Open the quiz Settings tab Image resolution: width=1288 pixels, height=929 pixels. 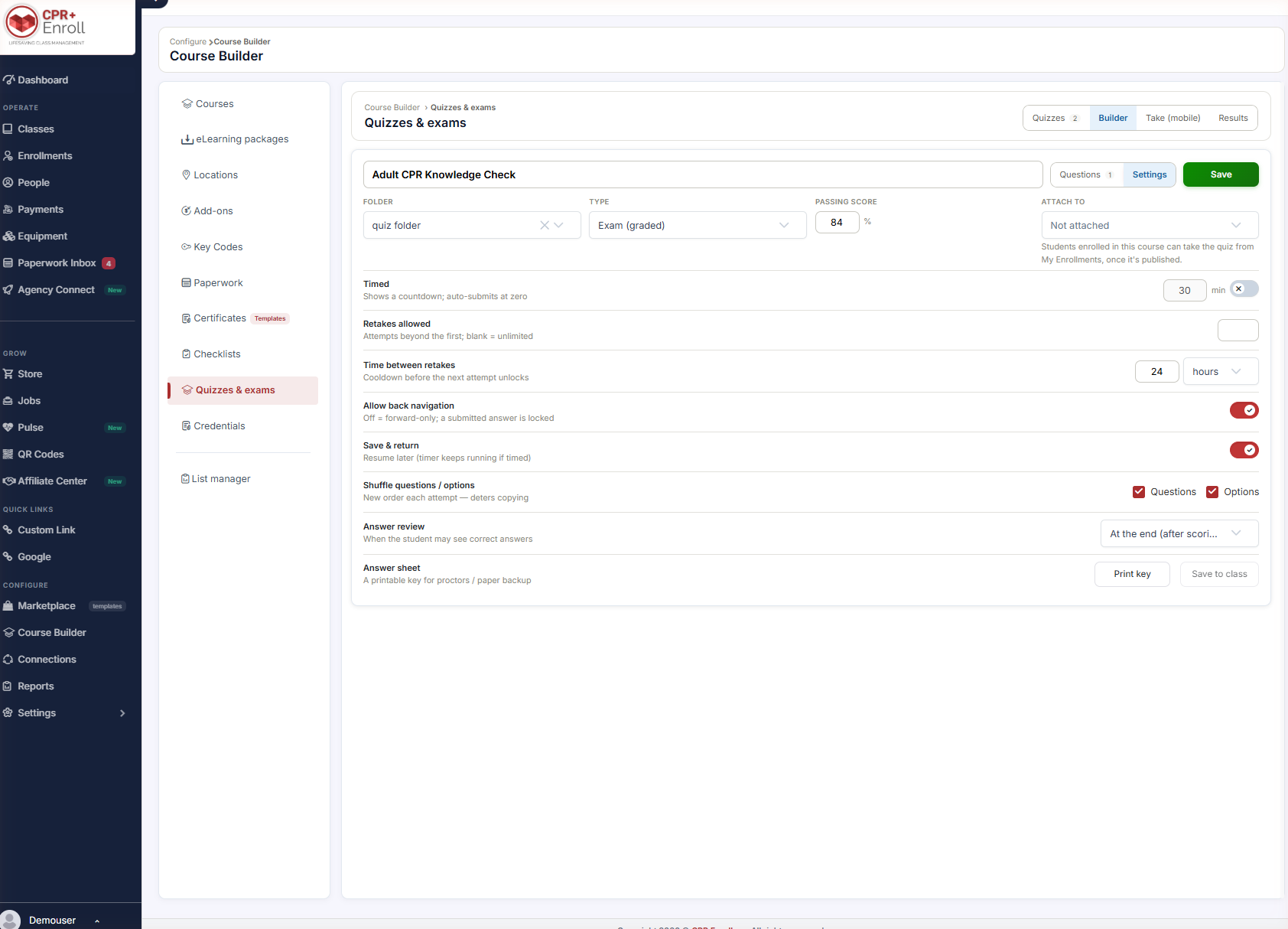1150,174
